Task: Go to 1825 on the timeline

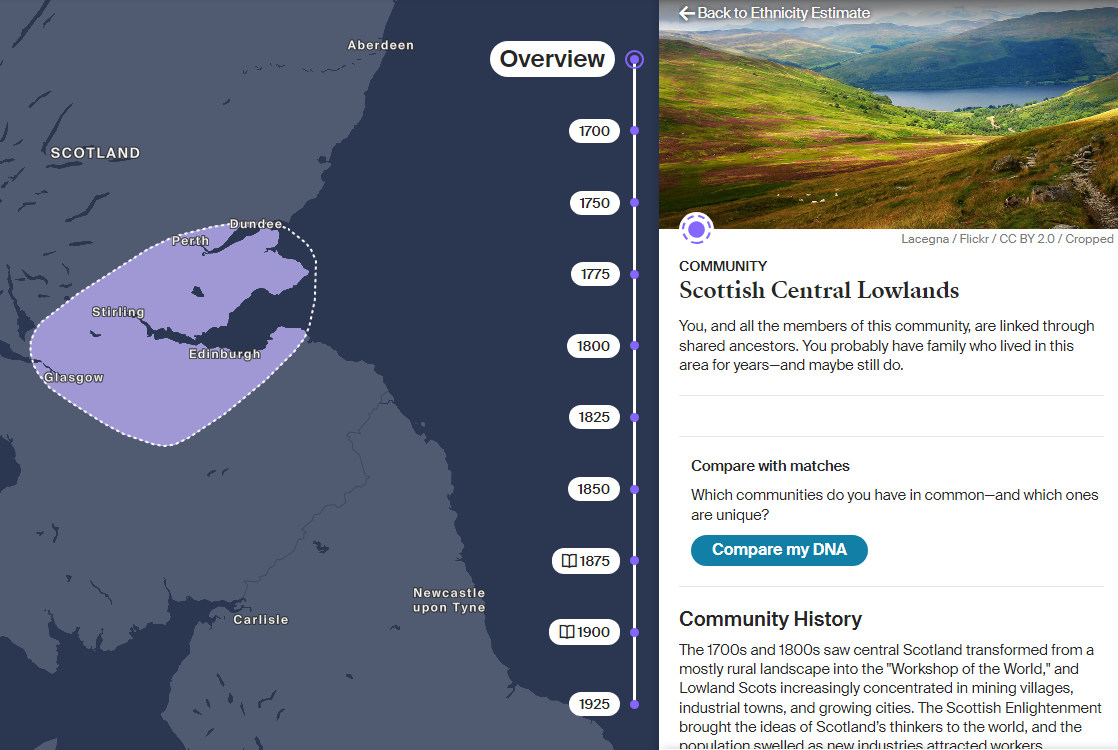Action: [x=594, y=417]
